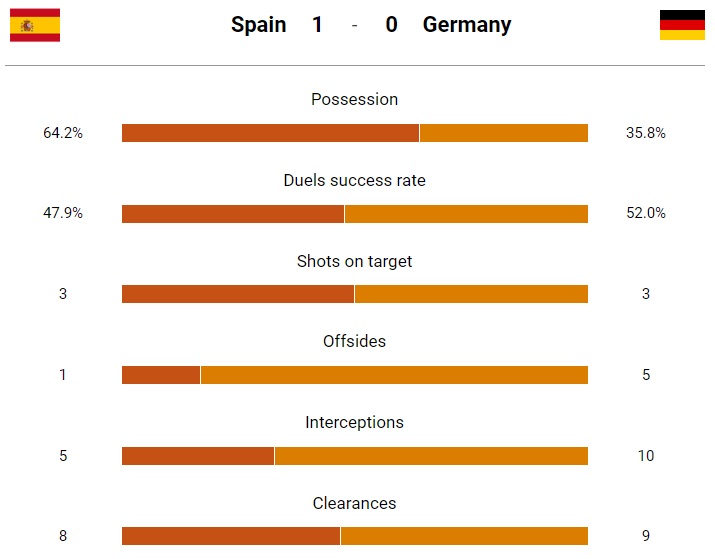This screenshot has width=715, height=559.
Task: Click the Germany team name
Action: (x=467, y=25)
